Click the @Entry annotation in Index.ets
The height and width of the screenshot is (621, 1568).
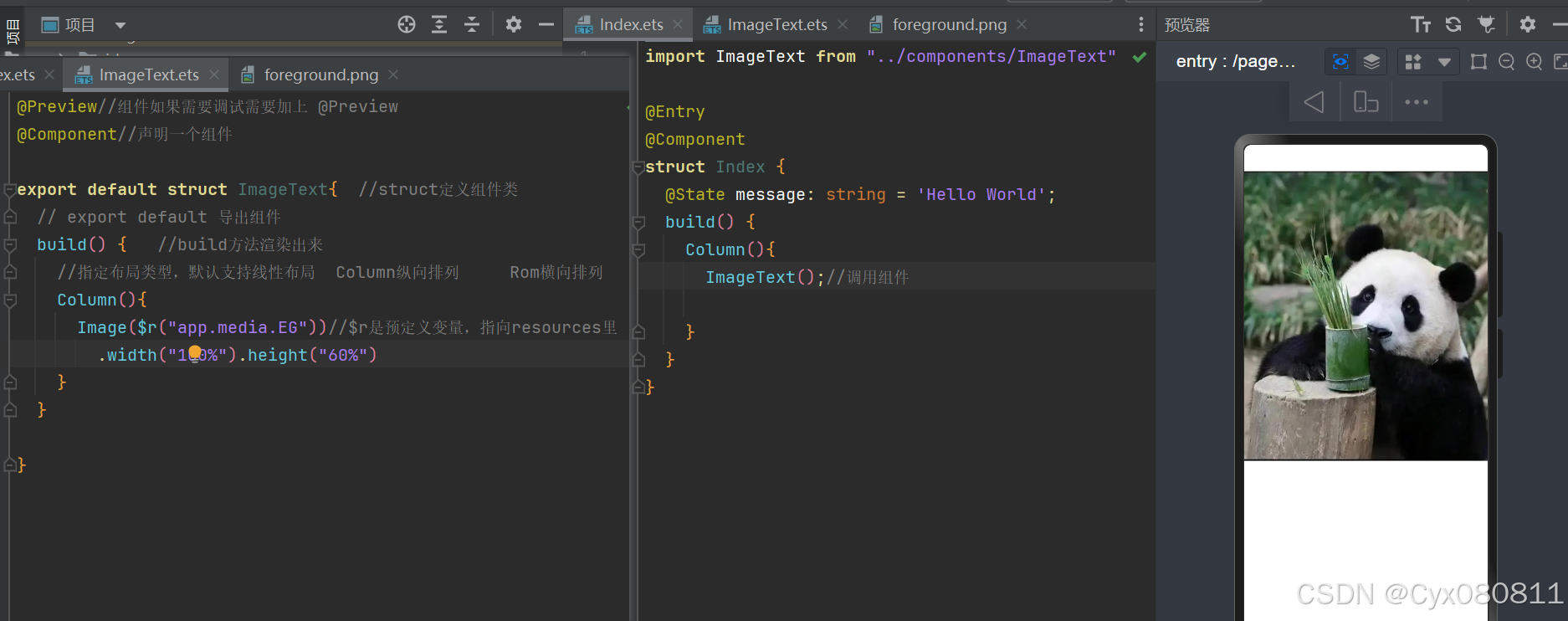(675, 112)
